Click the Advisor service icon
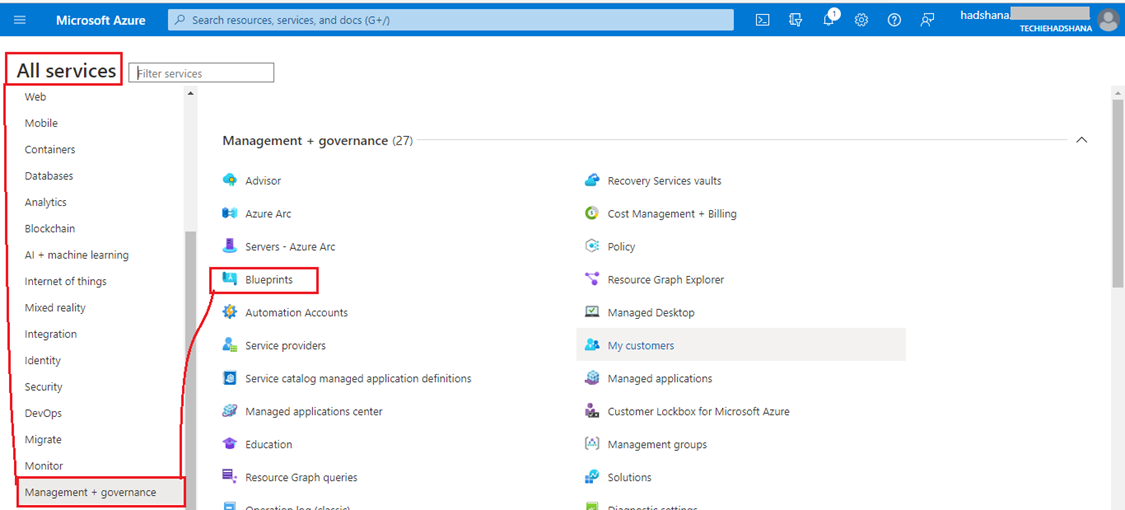The height and width of the screenshot is (510, 1125). [230, 181]
